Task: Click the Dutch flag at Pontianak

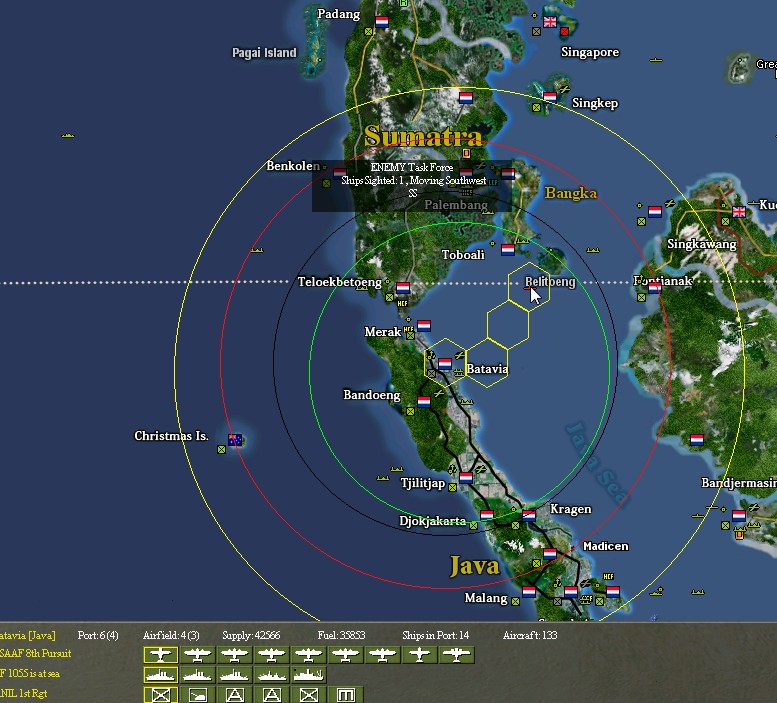Action: [655, 287]
